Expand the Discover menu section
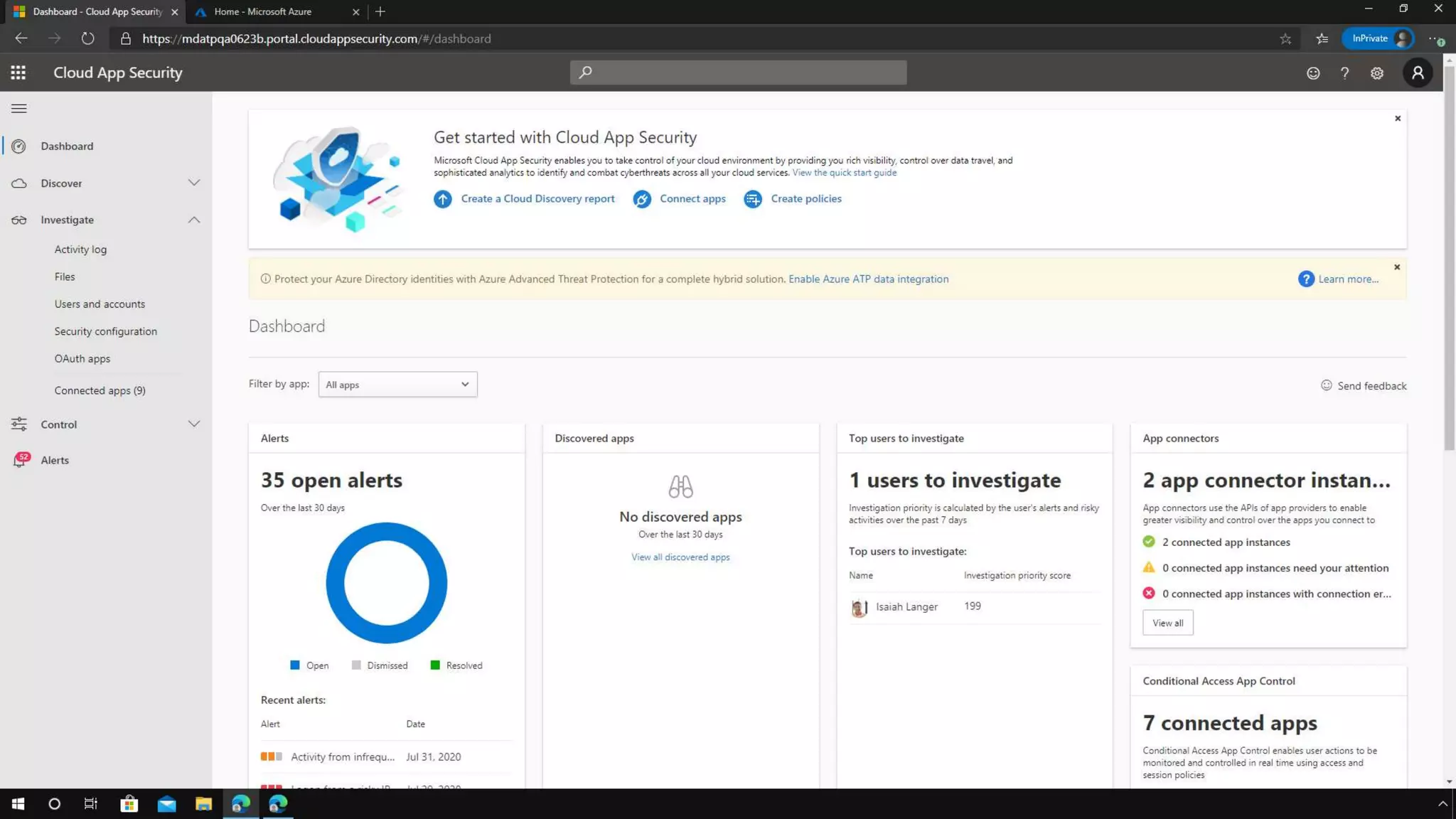Image resolution: width=1456 pixels, height=819 pixels. click(x=193, y=183)
